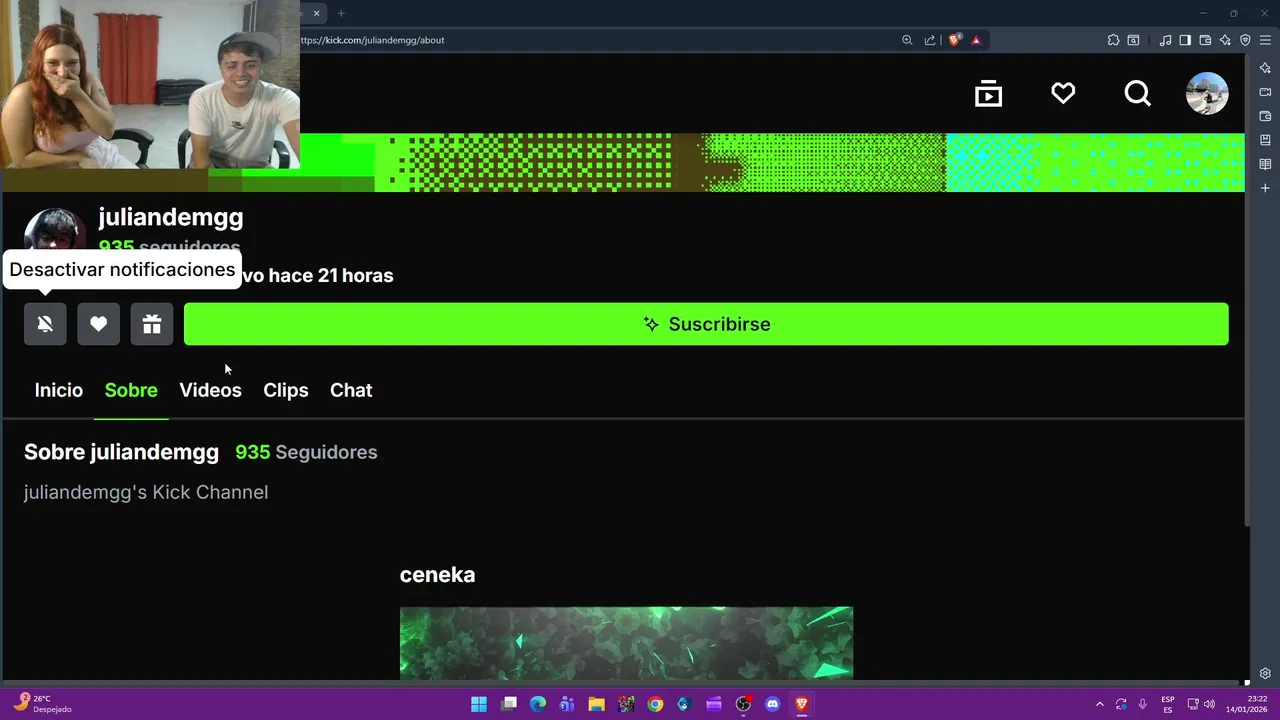
Task: Switch to the Inicio tab
Action: [x=59, y=390]
